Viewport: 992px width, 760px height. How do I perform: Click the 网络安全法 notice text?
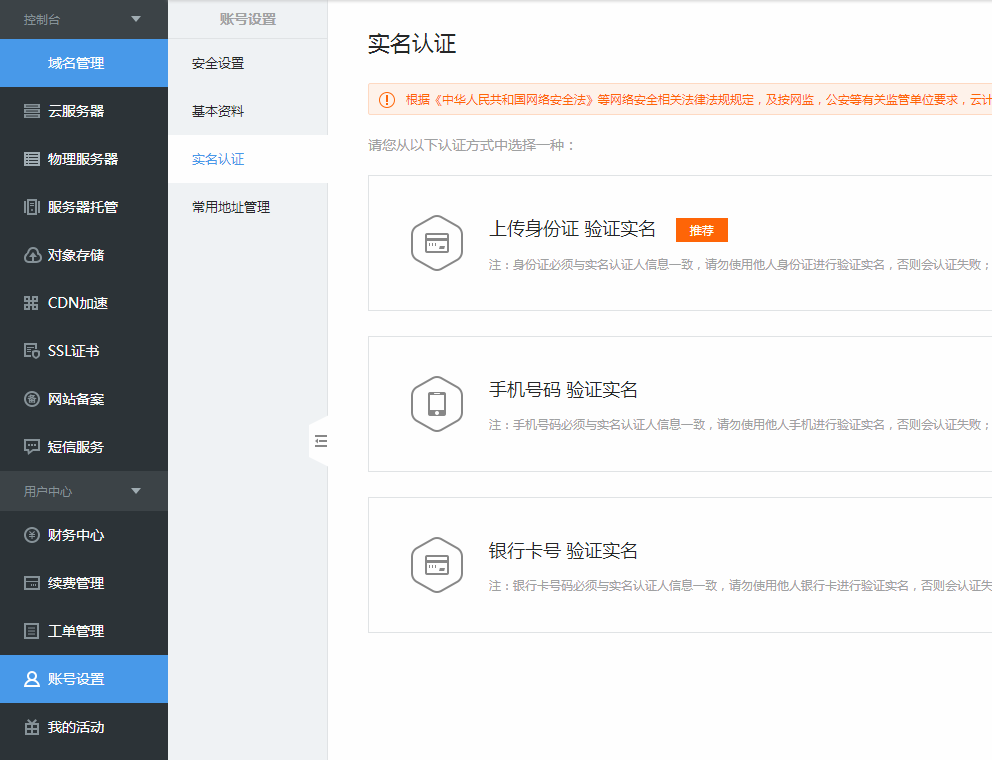[x=698, y=100]
